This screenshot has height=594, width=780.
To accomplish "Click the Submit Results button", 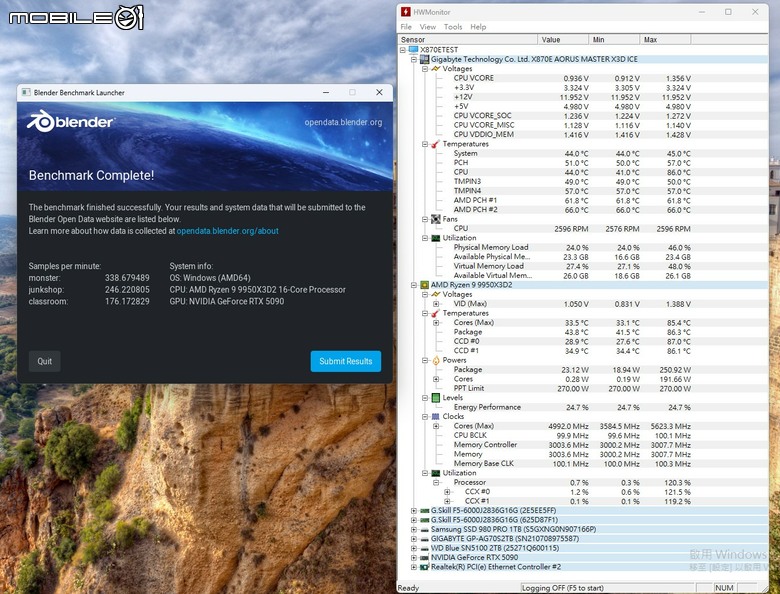I will coord(346,361).
